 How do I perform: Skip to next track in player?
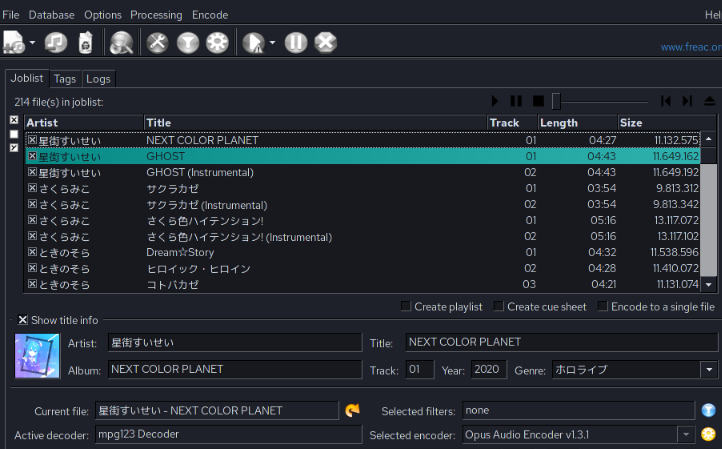687,101
